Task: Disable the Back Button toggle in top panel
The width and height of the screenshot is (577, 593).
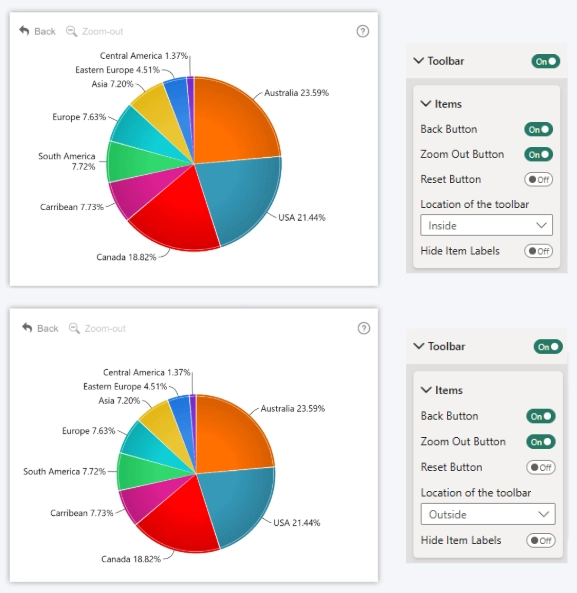Action: tap(538, 129)
